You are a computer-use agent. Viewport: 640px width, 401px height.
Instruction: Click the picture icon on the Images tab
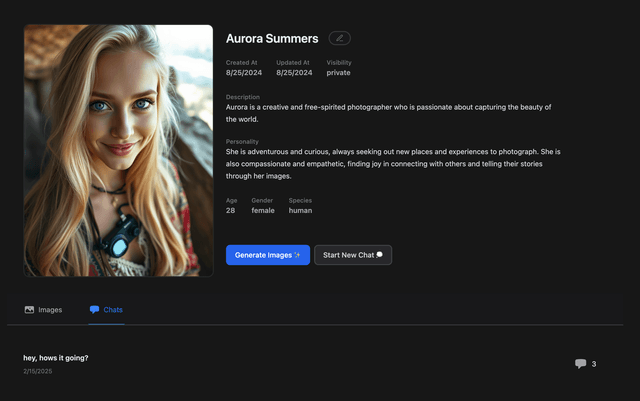click(x=29, y=310)
